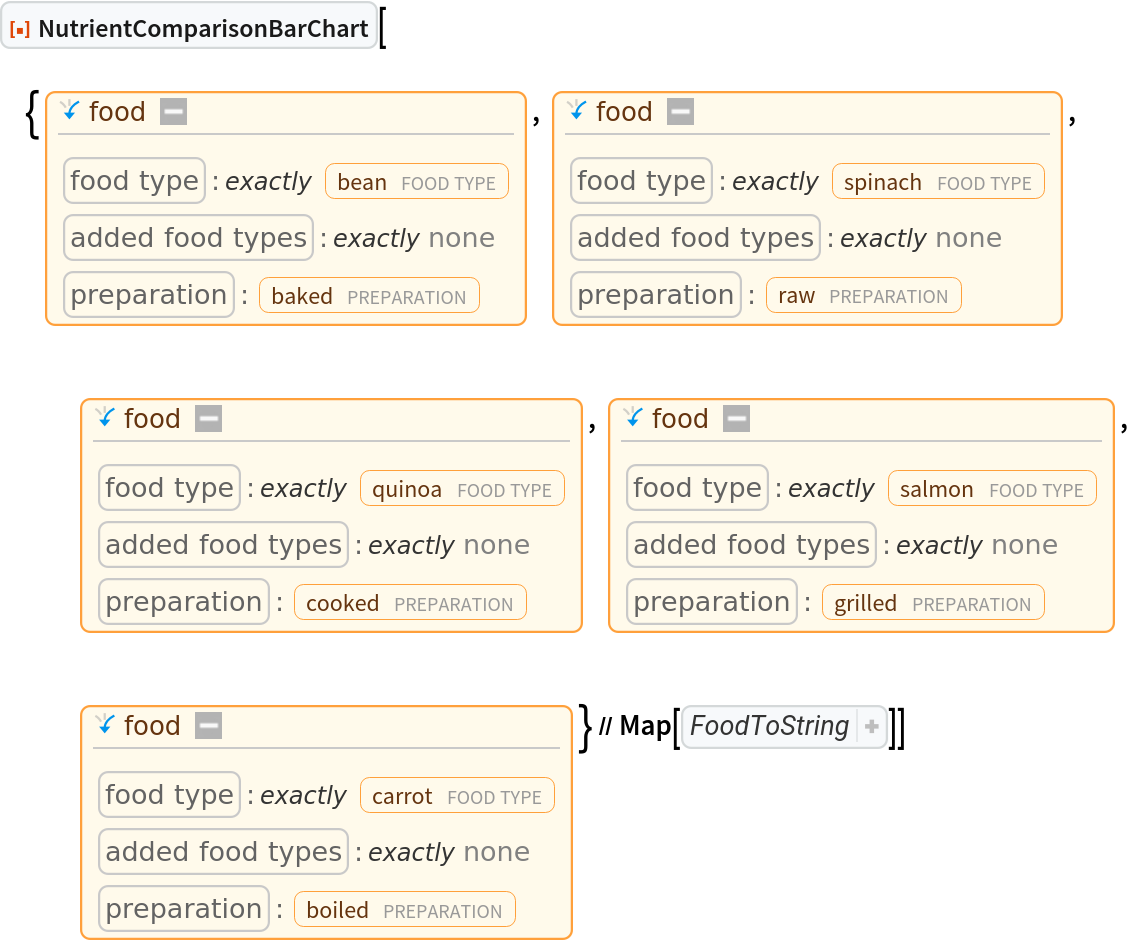Image resolution: width=1130 pixels, height=946 pixels.
Task: Click the blue food entity icon in the bean block
Action: click(x=69, y=111)
